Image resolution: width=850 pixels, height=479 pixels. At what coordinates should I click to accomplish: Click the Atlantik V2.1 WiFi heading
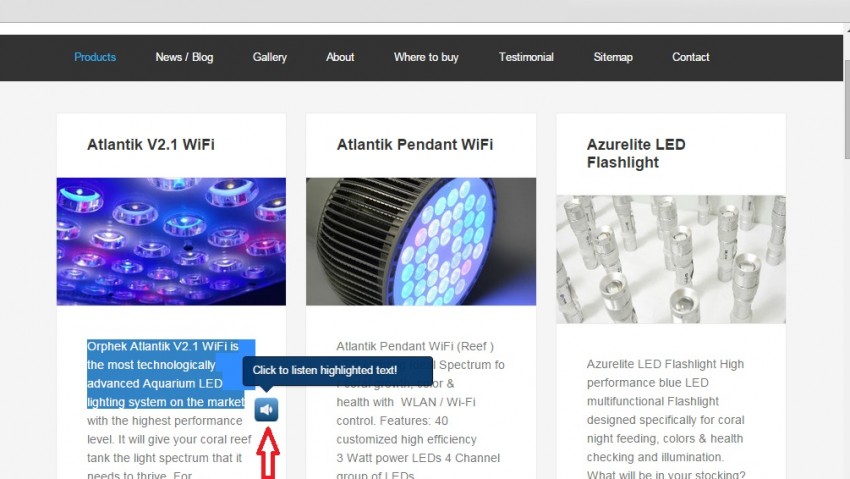click(151, 145)
